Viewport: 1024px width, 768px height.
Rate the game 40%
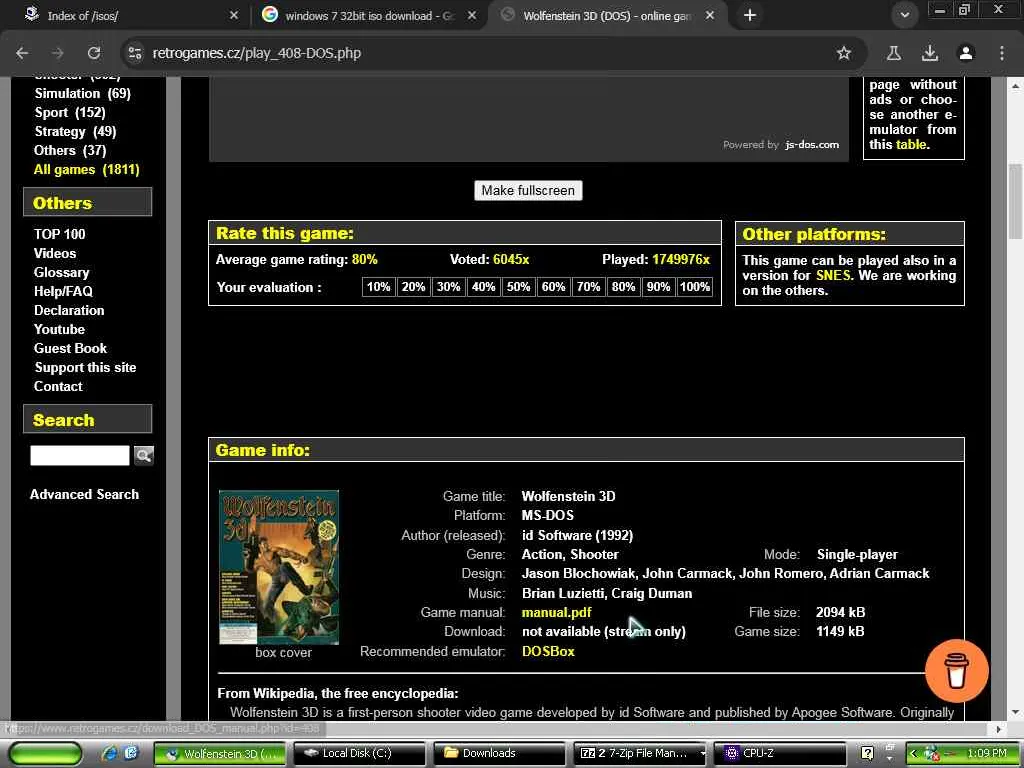[483, 287]
